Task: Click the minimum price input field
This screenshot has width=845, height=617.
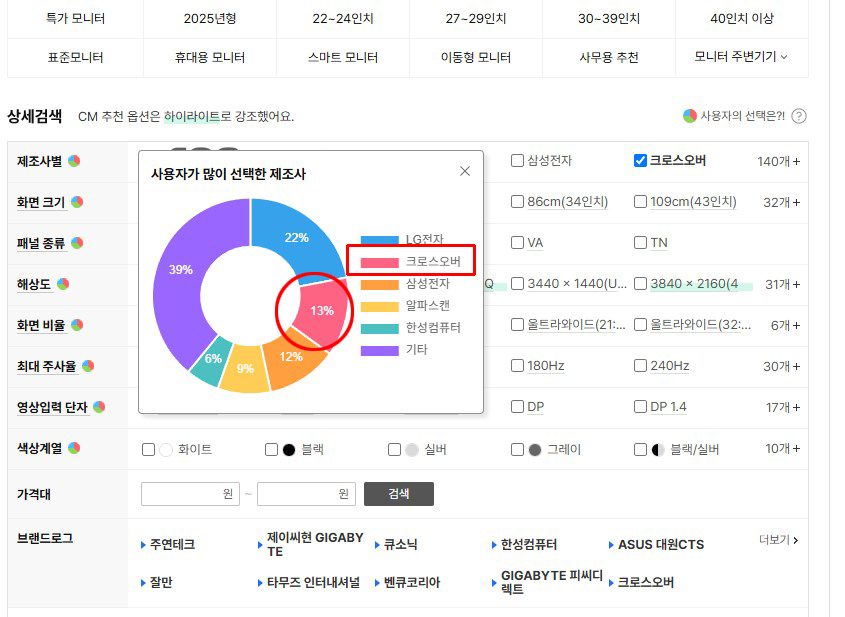Action: 190,494
